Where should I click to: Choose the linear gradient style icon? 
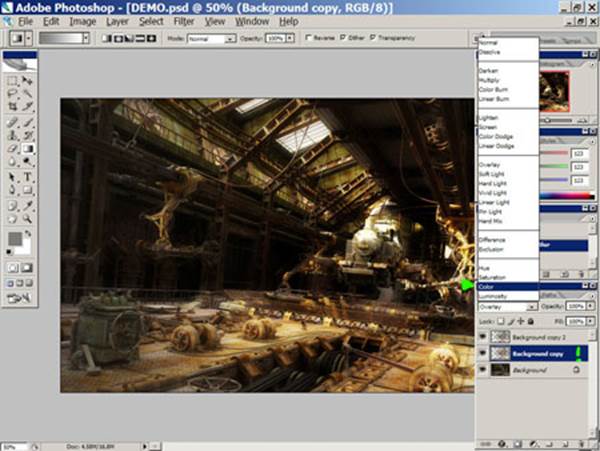[107, 38]
